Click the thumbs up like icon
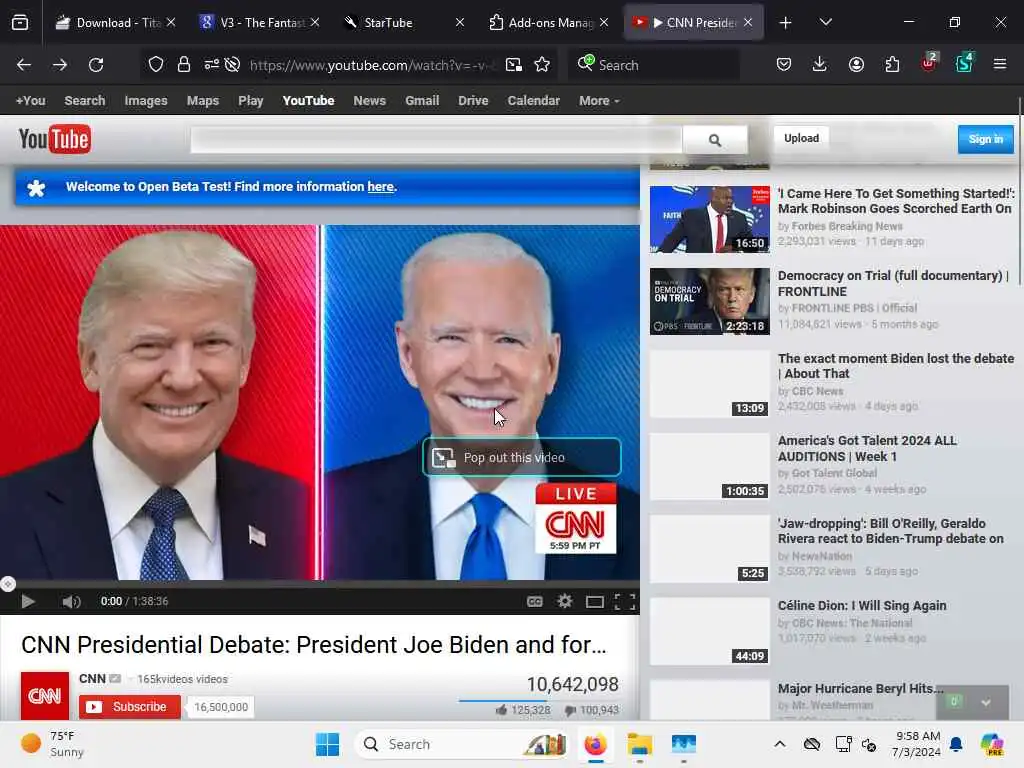 (x=502, y=710)
